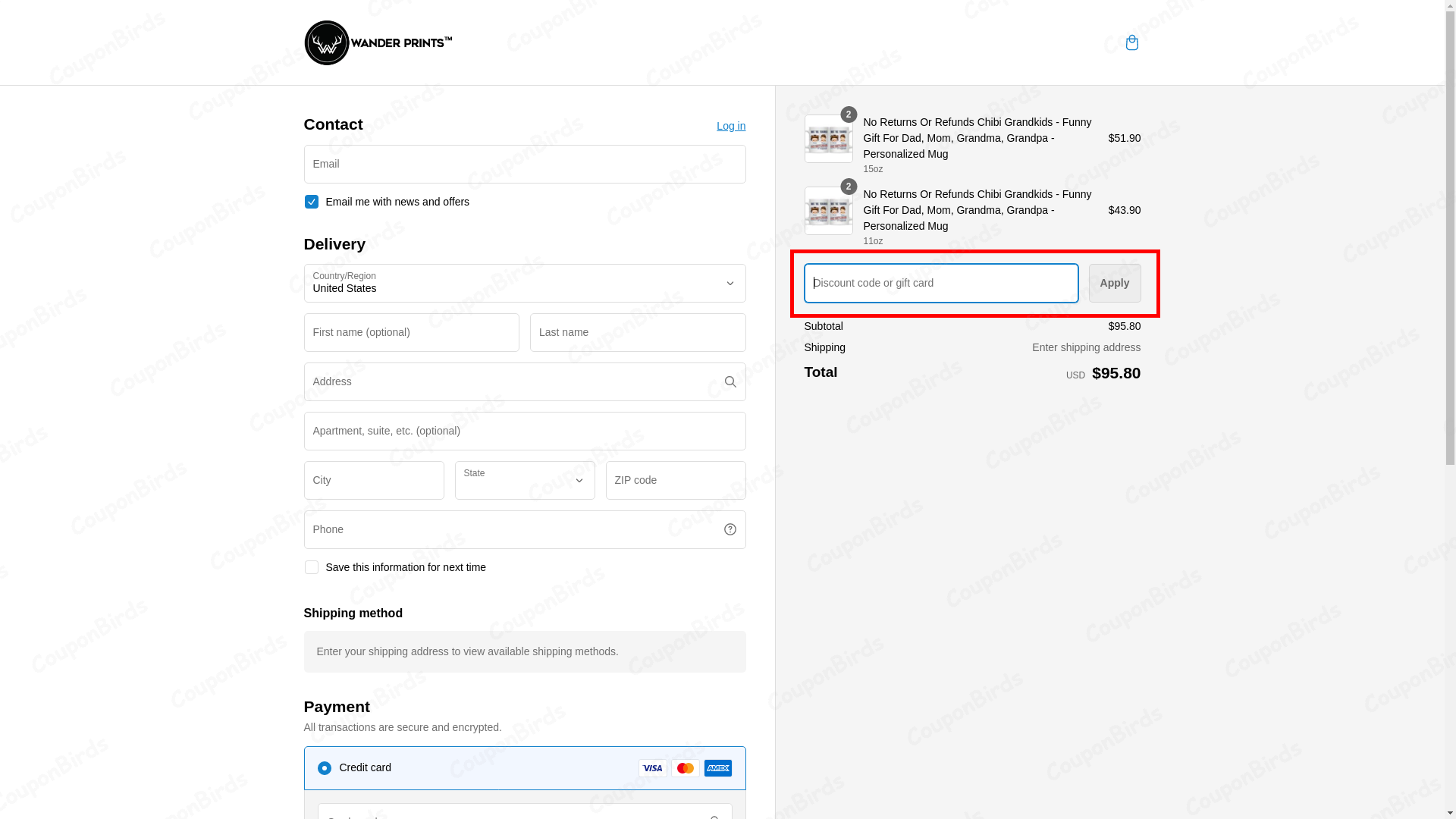Image resolution: width=1456 pixels, height=819 pixels.
Task: Open the Country/Region dropdown
Action: pos(524,283)
